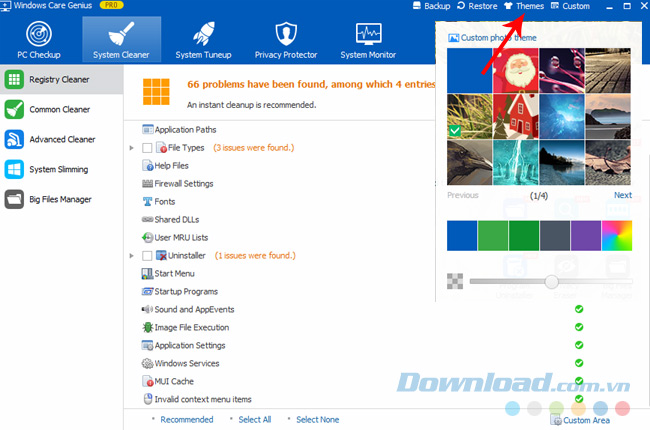Click the Startup Programs icon
The image size is (650, 430).
(148, 292)
